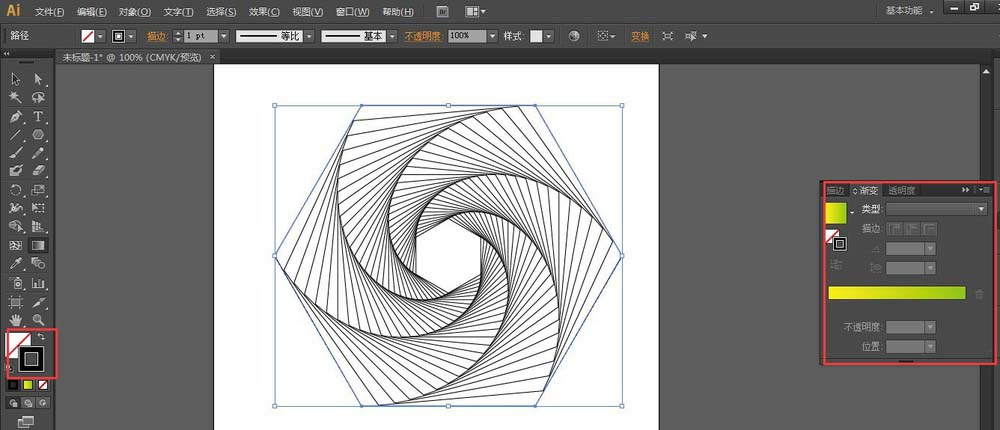Set paint mode to Gradient

pos(27,385)
